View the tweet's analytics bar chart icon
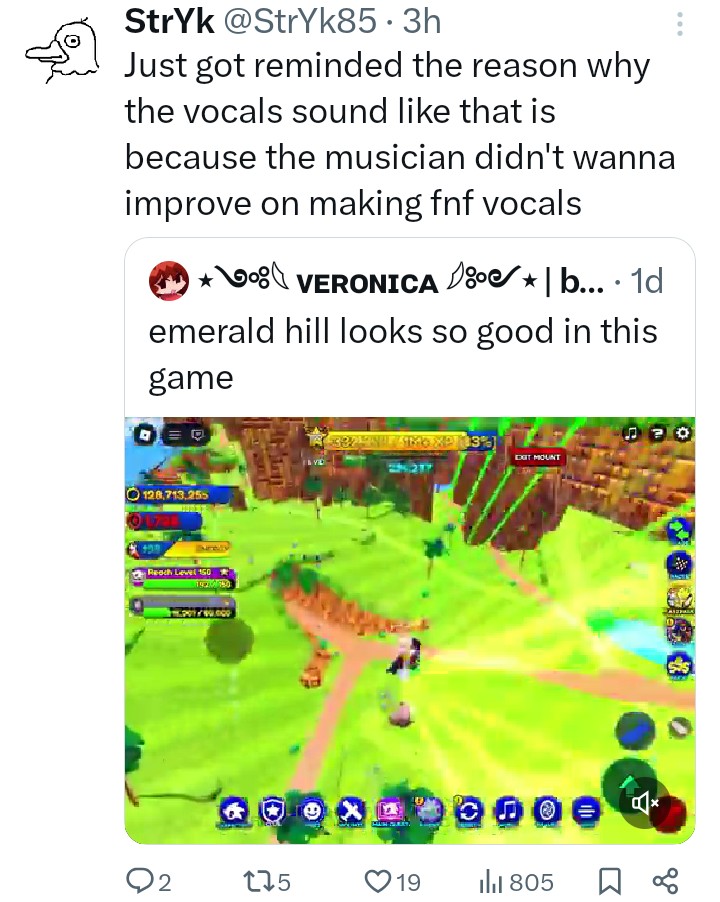 coord(516,881)
